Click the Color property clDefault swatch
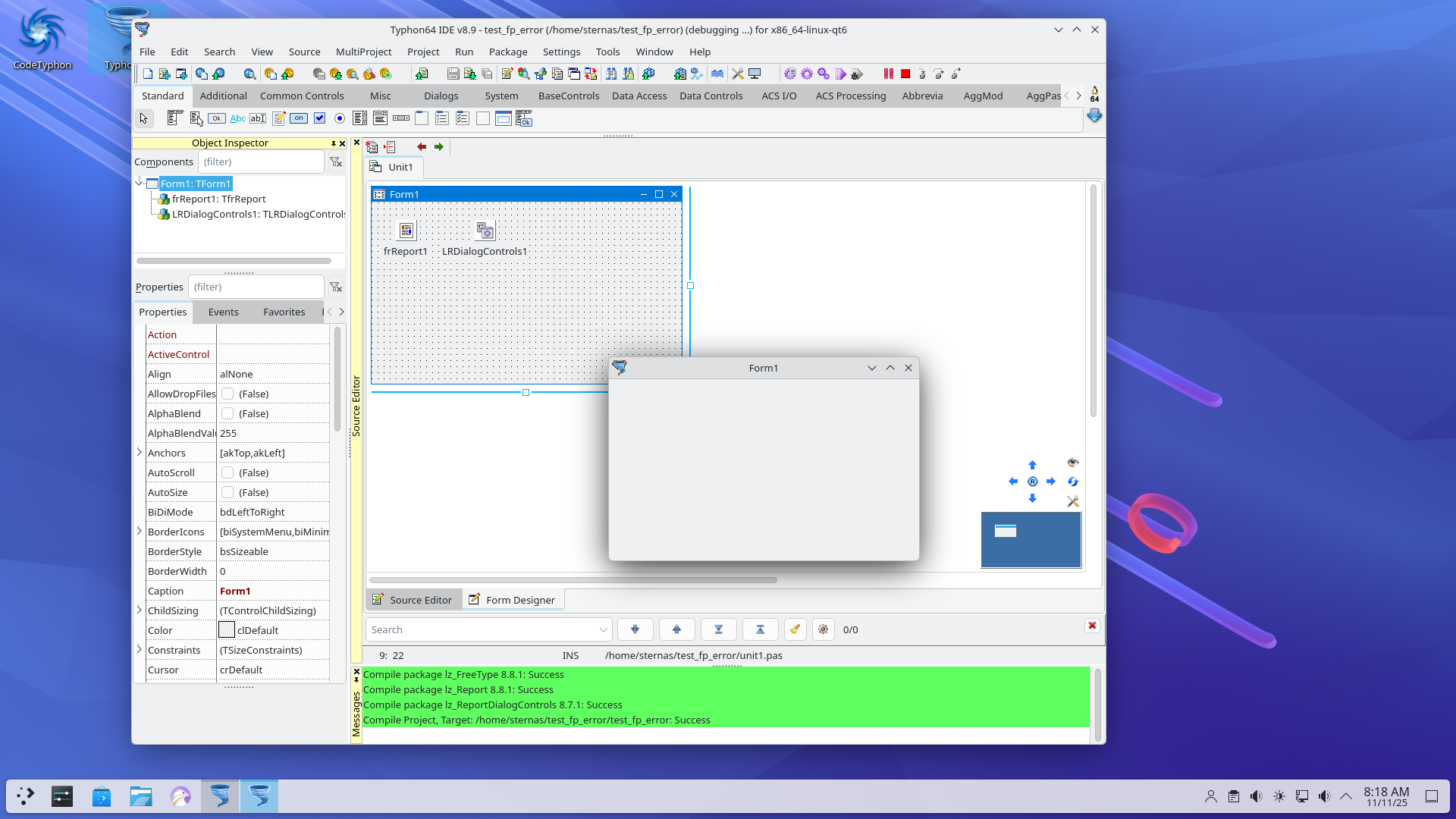 [x=227, y=630]
